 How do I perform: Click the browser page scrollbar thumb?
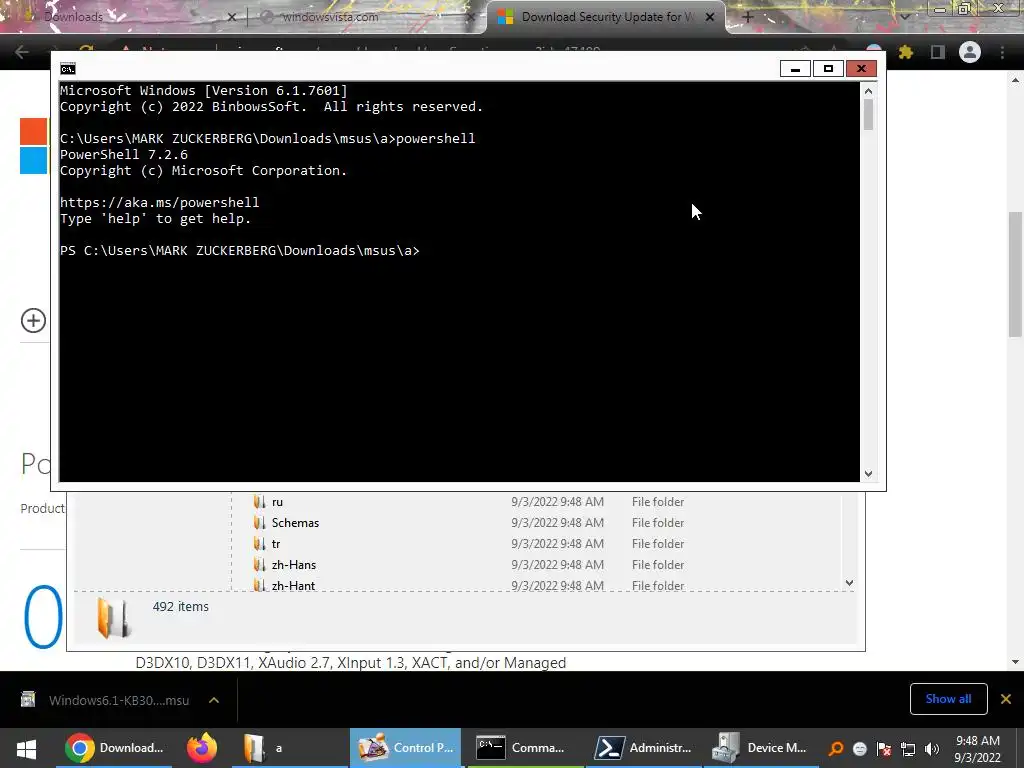[x=1015, y=274]
